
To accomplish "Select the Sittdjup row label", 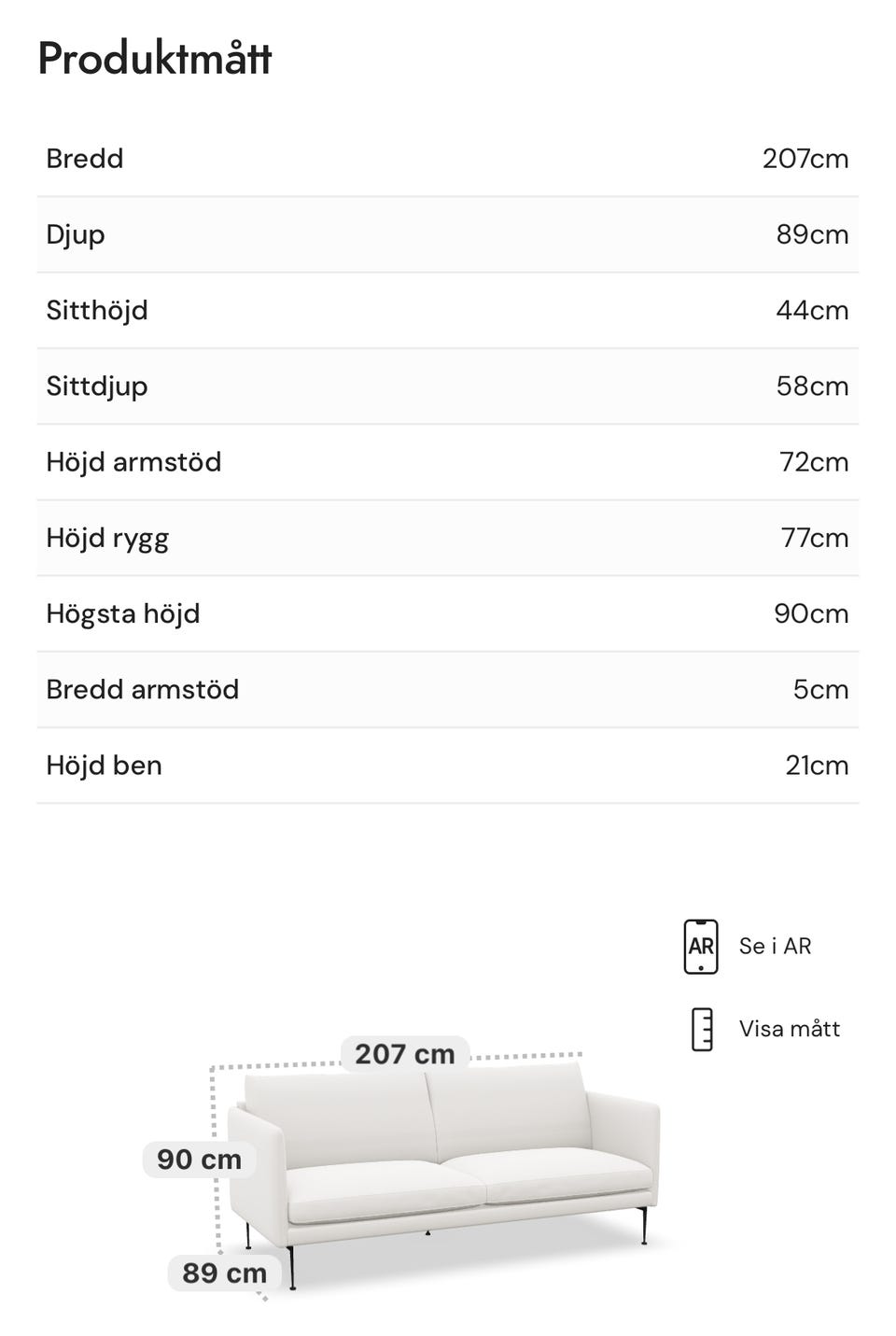I will click(x=97, y=386).
